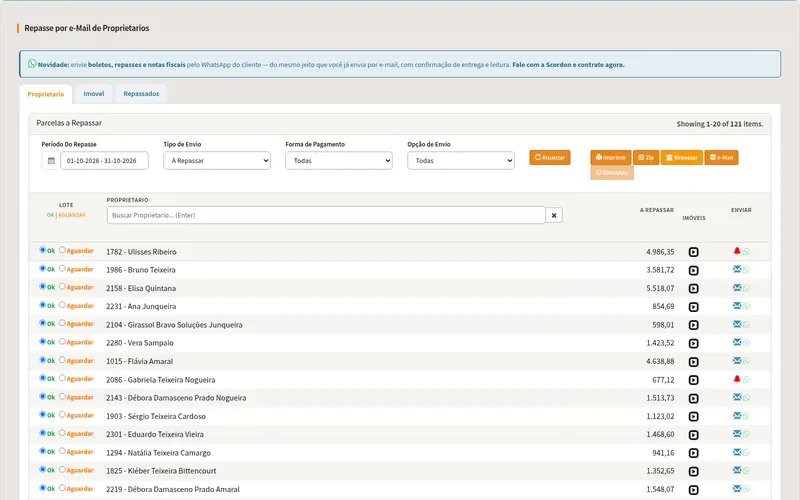
Task: Open imóveis icon for Eduardo Teixeira Vieira
Action: pos(693,435)
